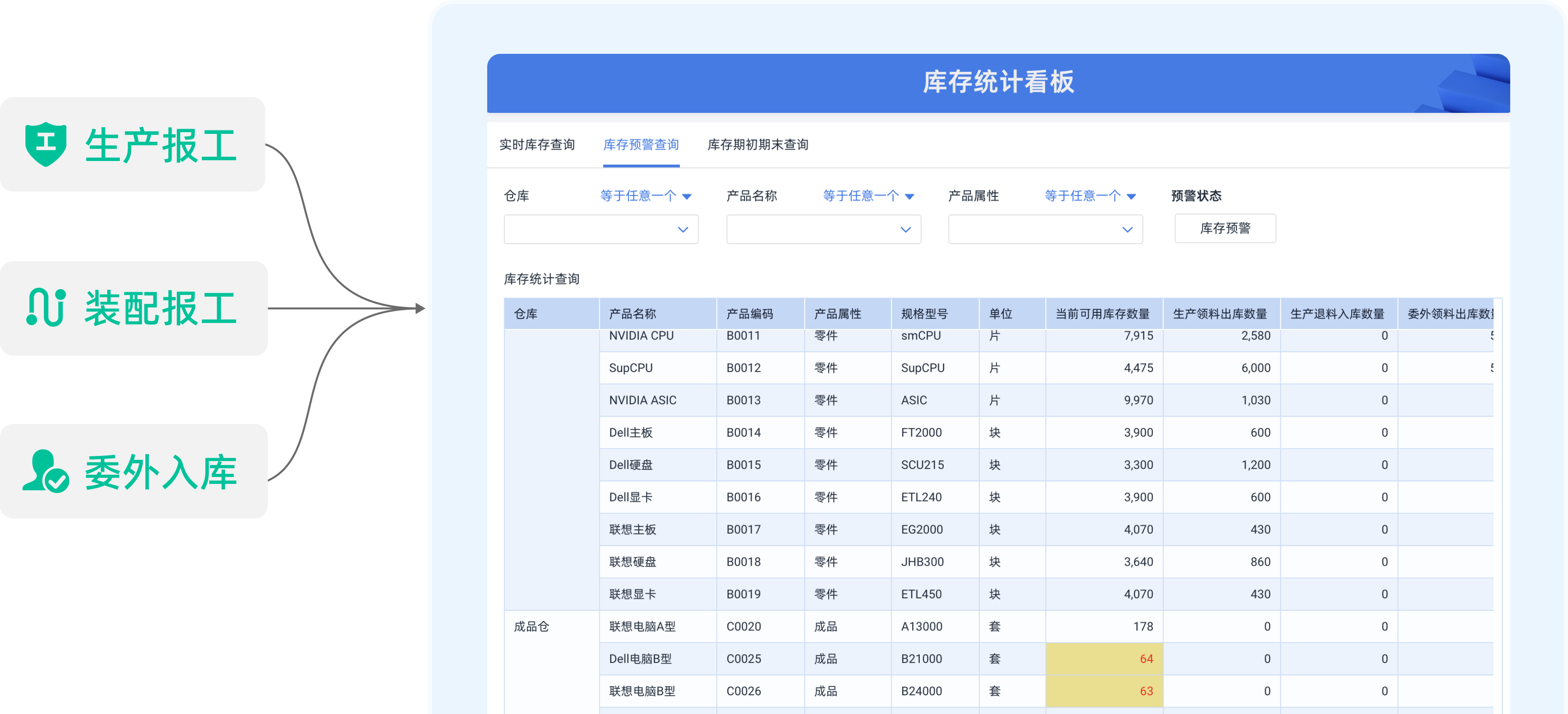Select the 成品仓 warehouse cell
The image size is (1568, 714).
click(531, 626)
